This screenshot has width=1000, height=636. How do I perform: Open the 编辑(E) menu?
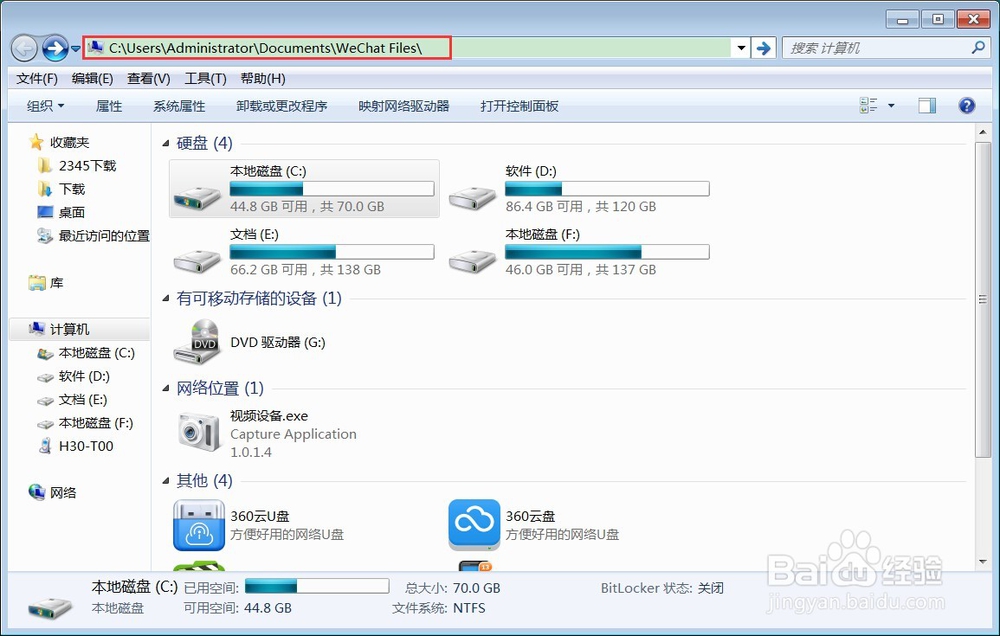(x=92, y=78)
